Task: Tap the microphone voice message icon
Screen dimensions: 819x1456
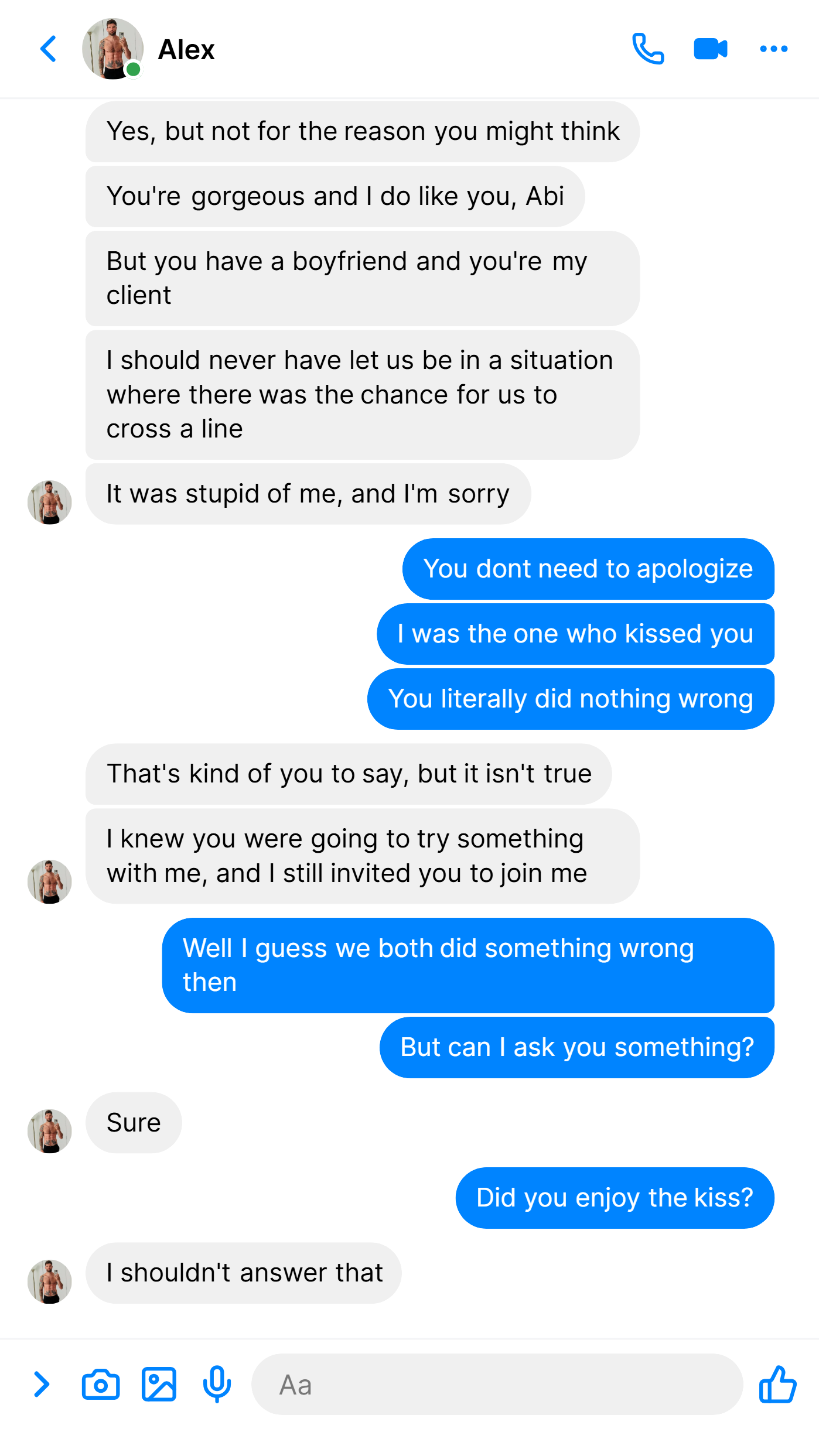Action: click(x=217, y=1385)
